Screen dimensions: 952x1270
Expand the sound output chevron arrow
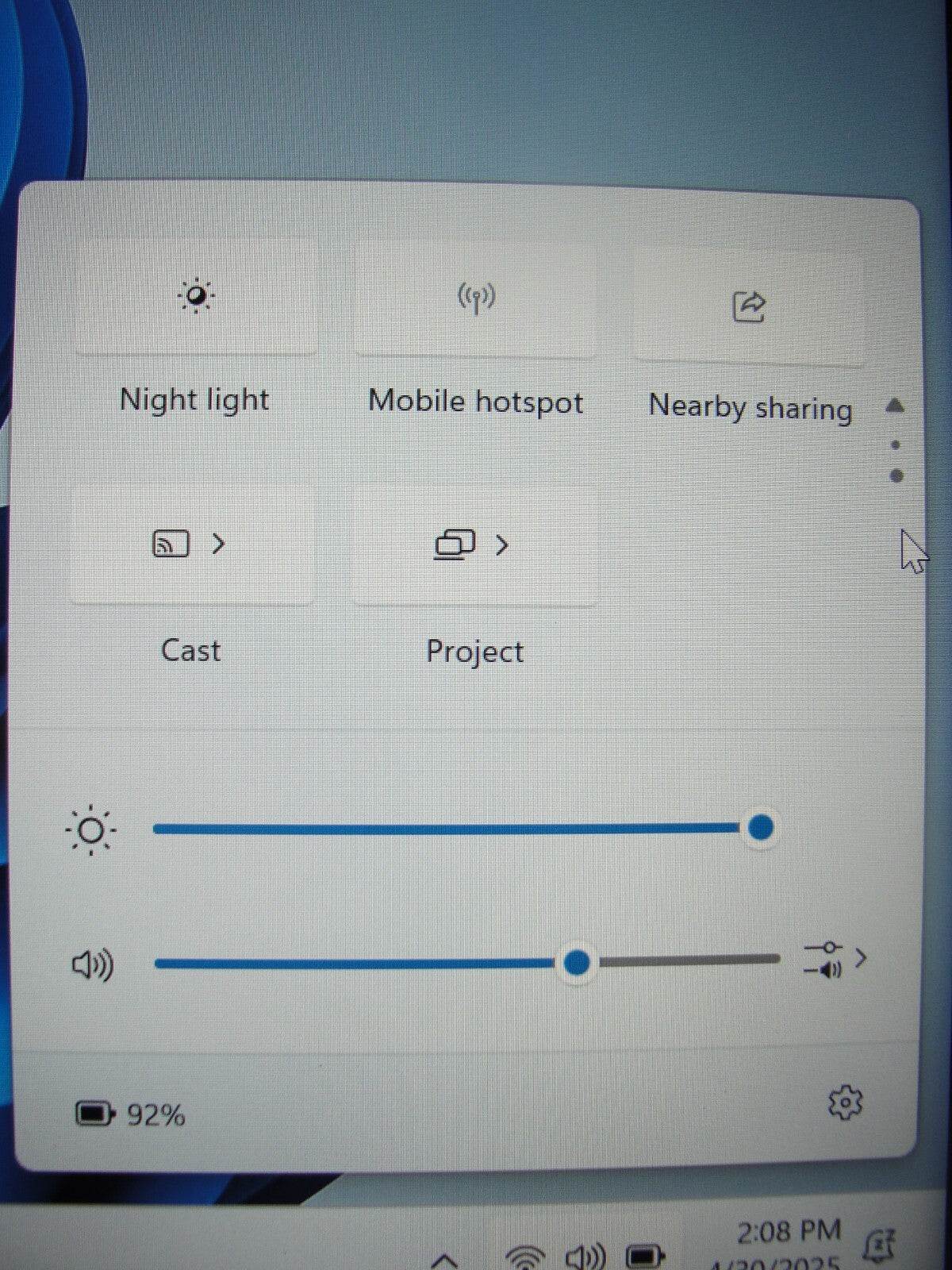coord(861,958)
